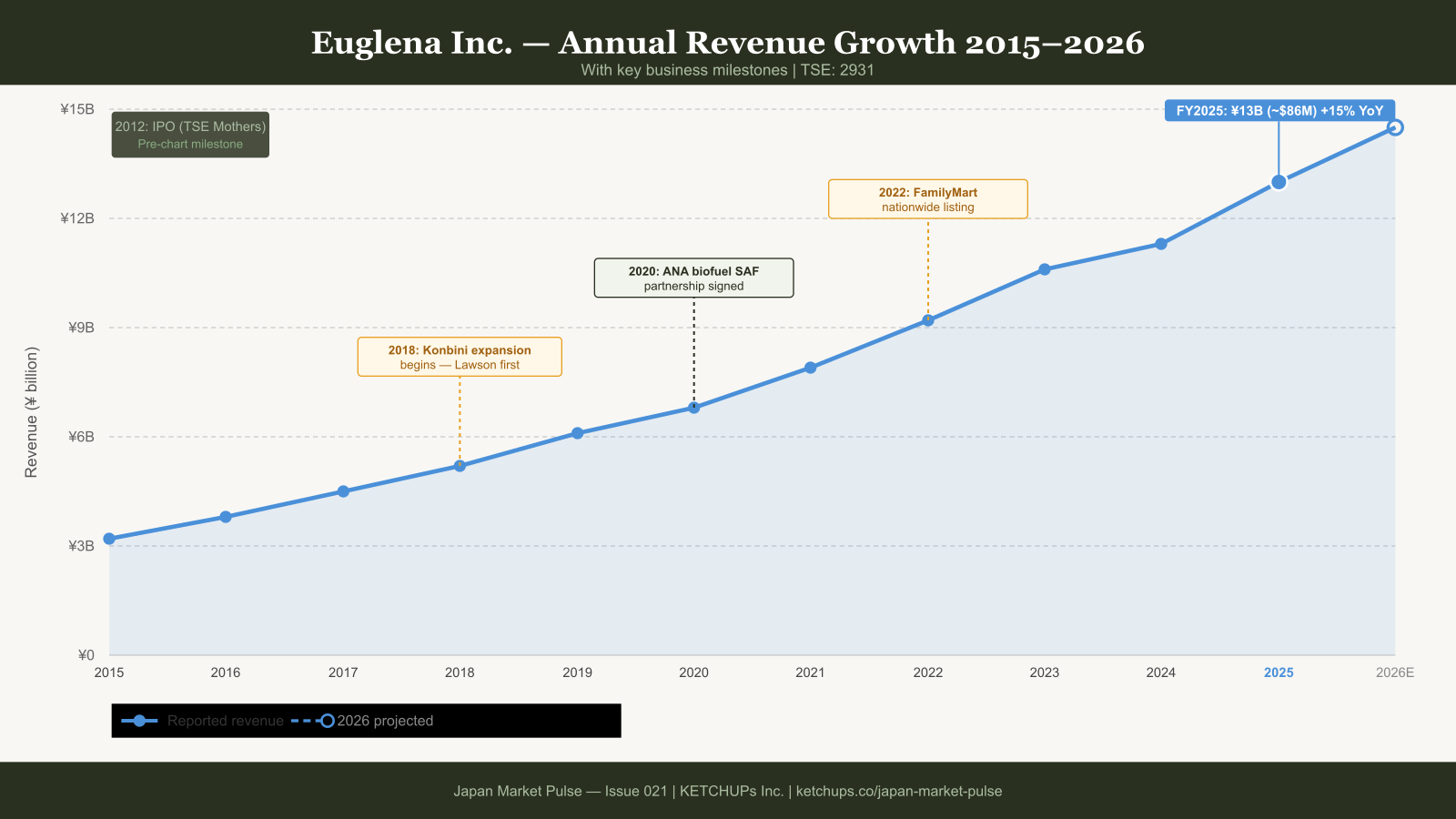Click the hollow 2026E projected point
Screen dimensions: 1456x819
point(1395,127)
